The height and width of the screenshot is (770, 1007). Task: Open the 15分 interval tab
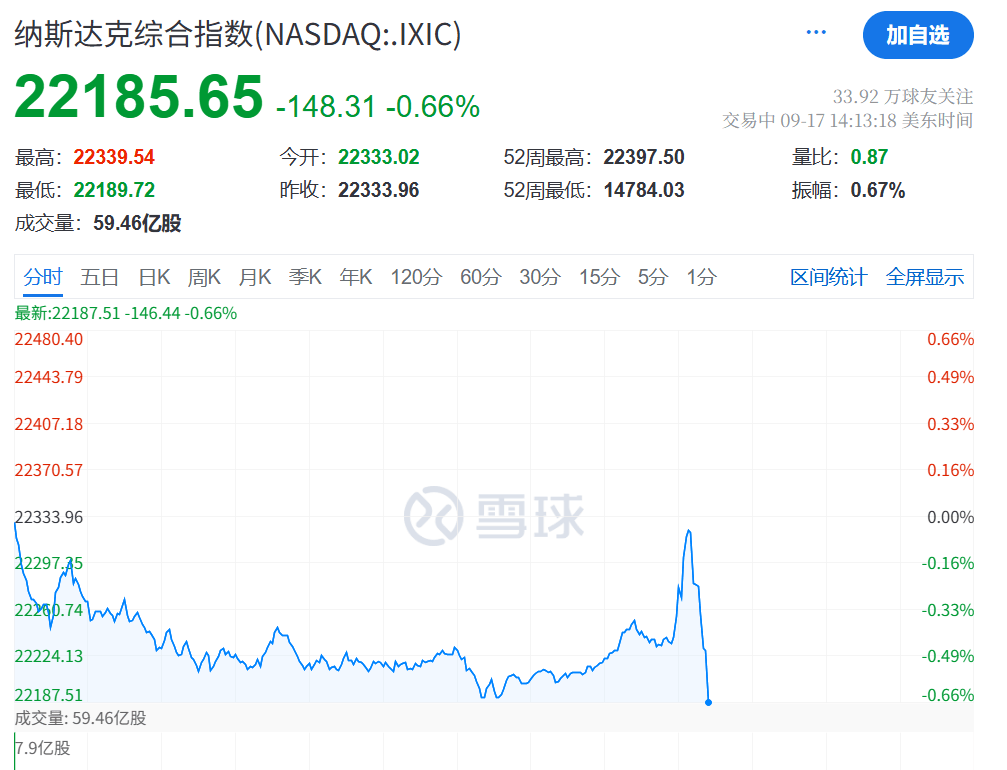pyautogui.click(x=598, y=277)
